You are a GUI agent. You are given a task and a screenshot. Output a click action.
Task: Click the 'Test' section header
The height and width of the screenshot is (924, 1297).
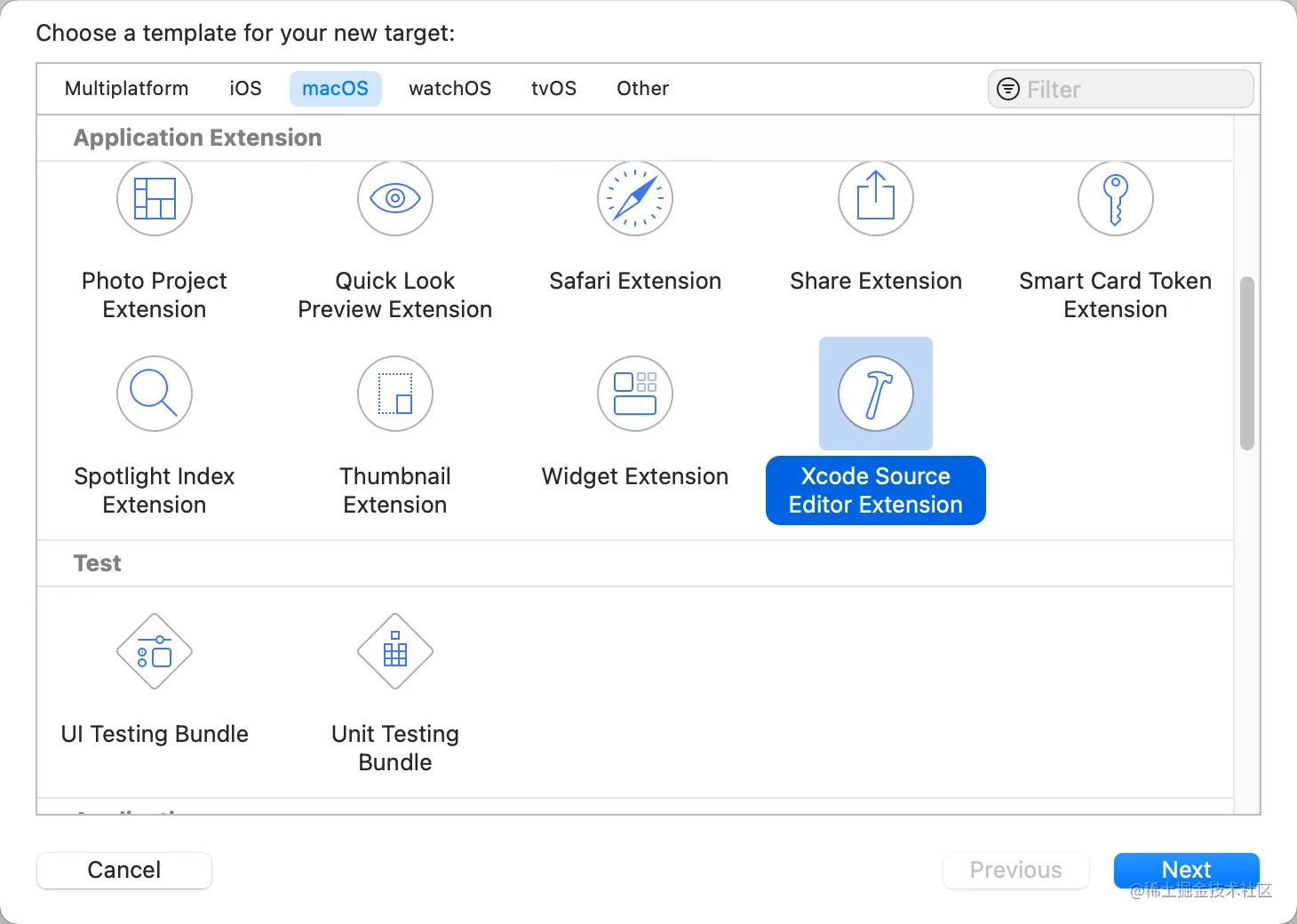98,563
